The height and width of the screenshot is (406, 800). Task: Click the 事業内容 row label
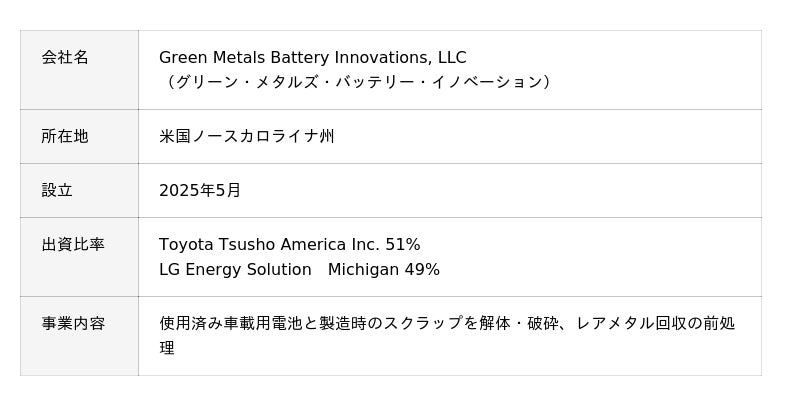(73, 323)
